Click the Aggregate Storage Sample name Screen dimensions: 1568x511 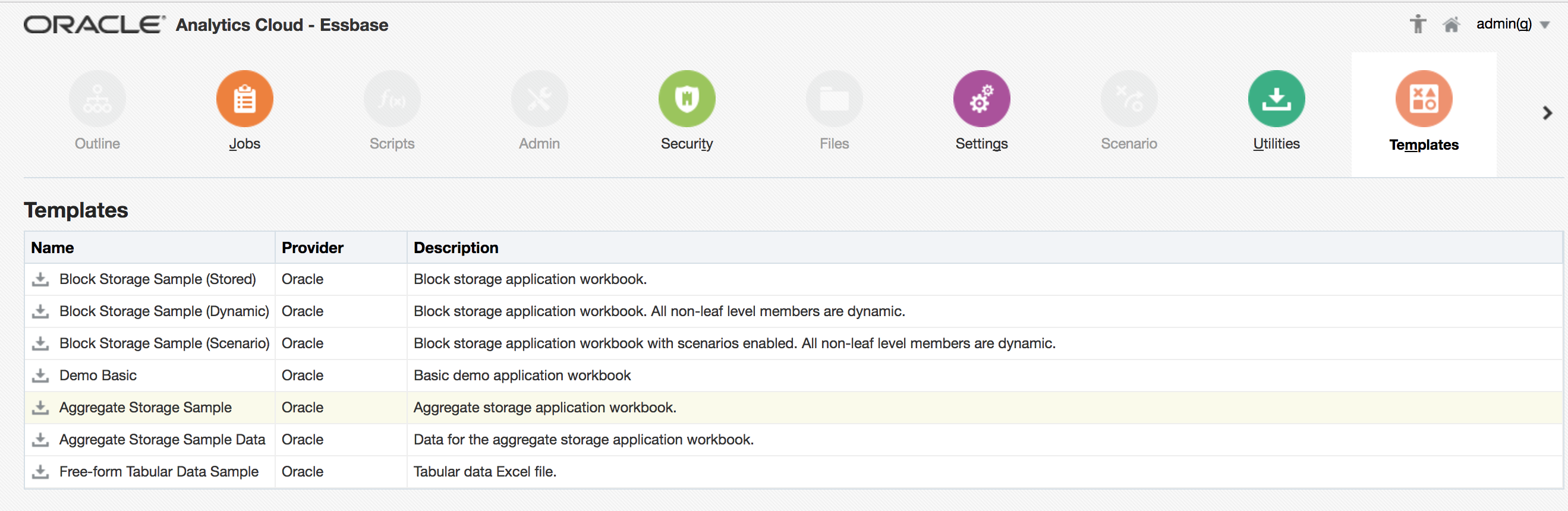[x=145, y=408]
